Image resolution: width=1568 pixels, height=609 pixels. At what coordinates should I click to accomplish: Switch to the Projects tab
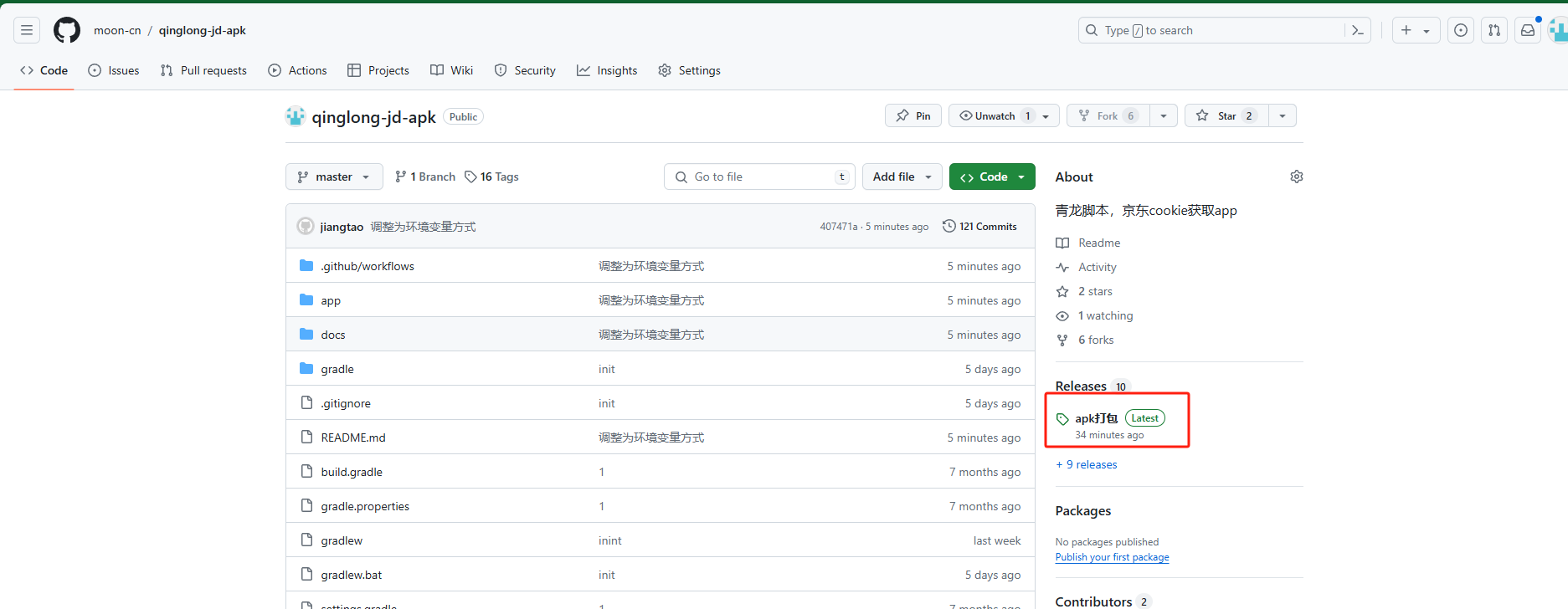(x=378, y=70)
